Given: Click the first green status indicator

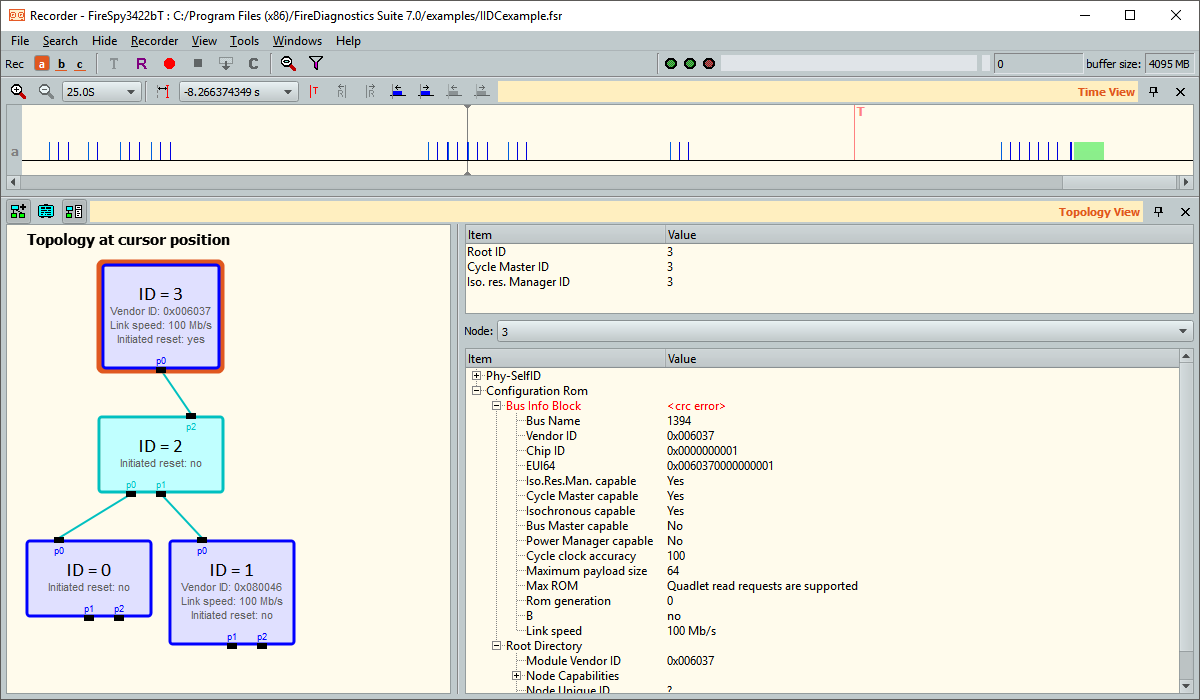Looking at the screenshot, I should (671, 64).
